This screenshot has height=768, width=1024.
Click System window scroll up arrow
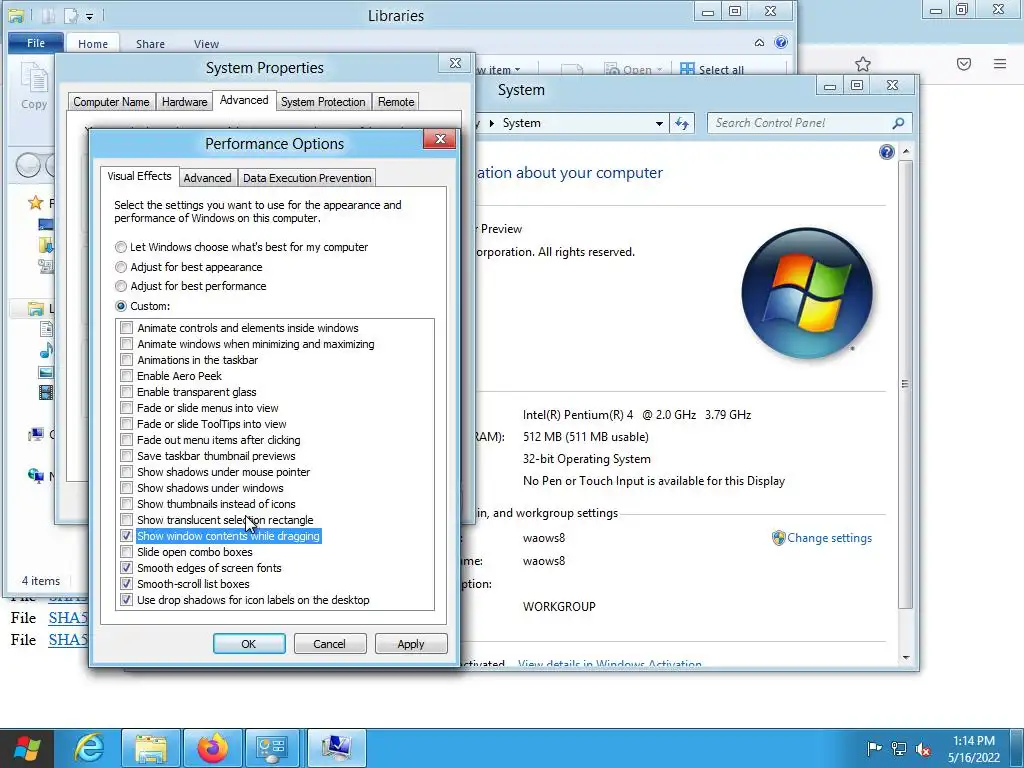(x=906, y=152)
